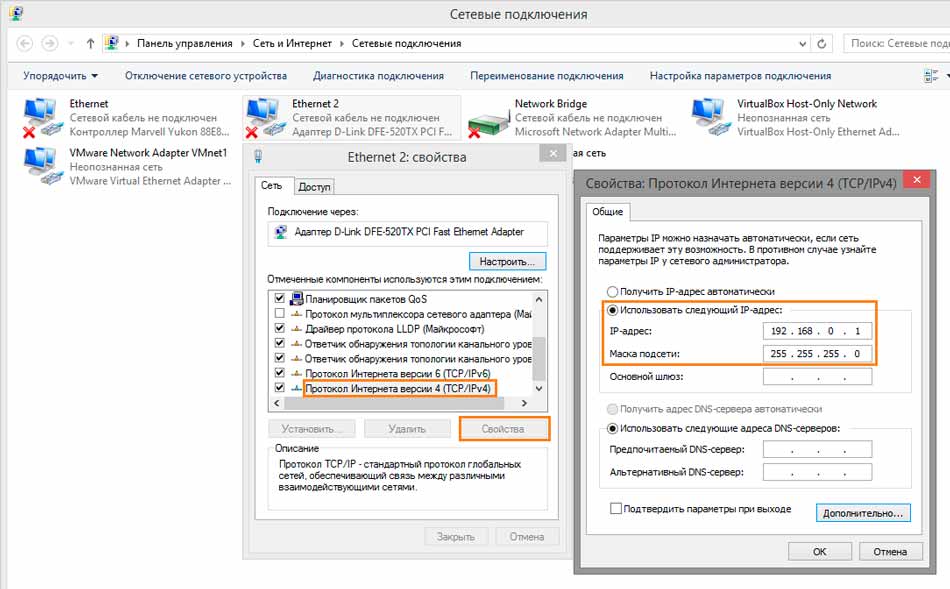Select use following DNS server addresses radio
This screenshot has height=589, width=950.
point(613,428)
